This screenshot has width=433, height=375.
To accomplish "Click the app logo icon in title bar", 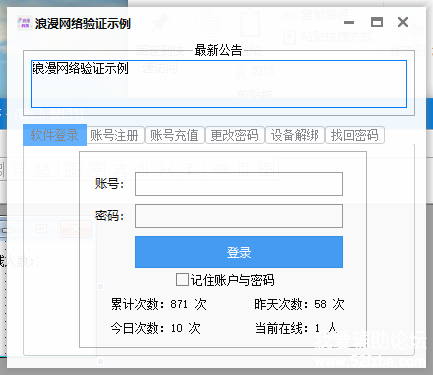I will pos(24,23).
